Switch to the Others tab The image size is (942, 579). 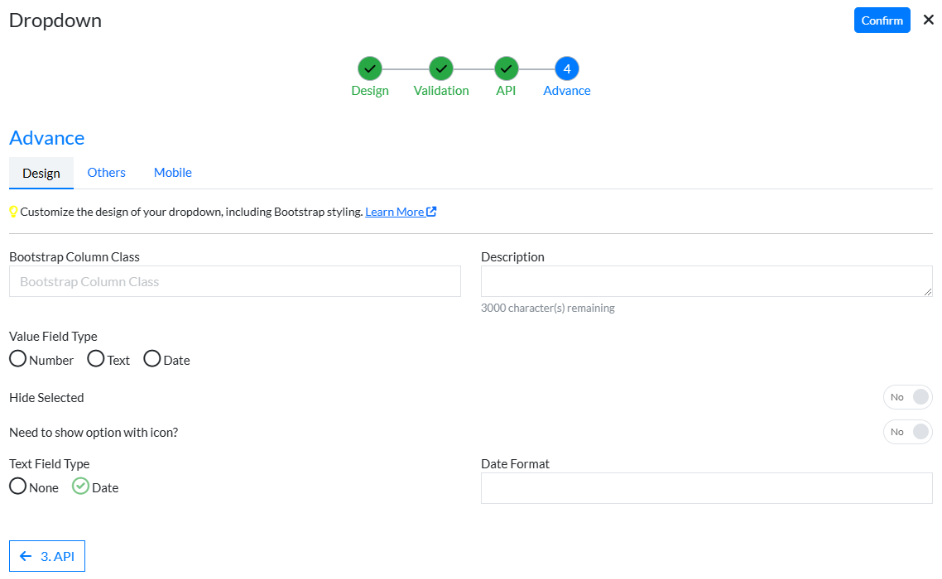(x=106, y=173)
